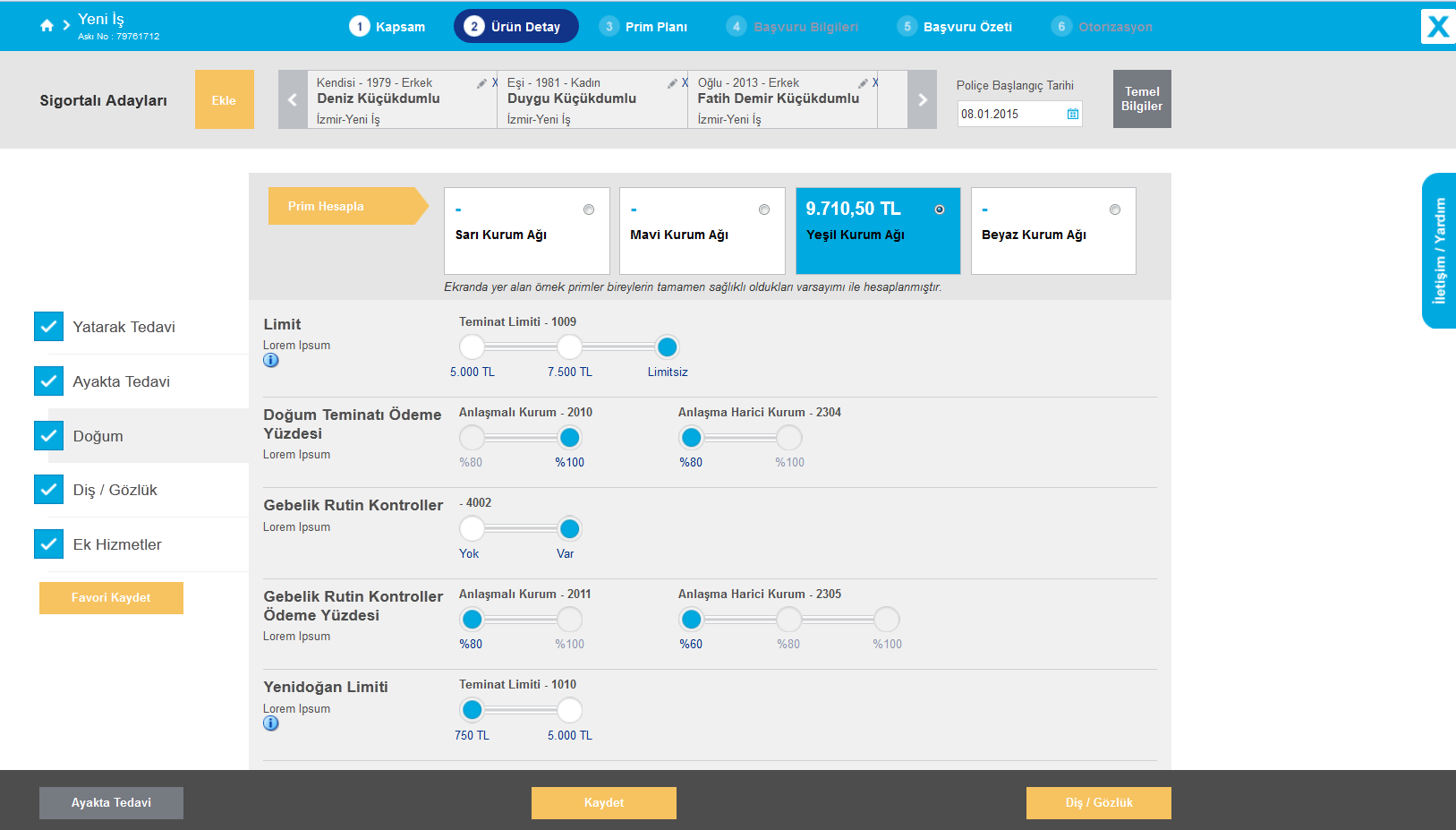Image resolution: width=1456 pixels, height=830 pixels.
Task: Remove Fatih Demir Küçükdumlu with X icon
Action: [875, 83]
